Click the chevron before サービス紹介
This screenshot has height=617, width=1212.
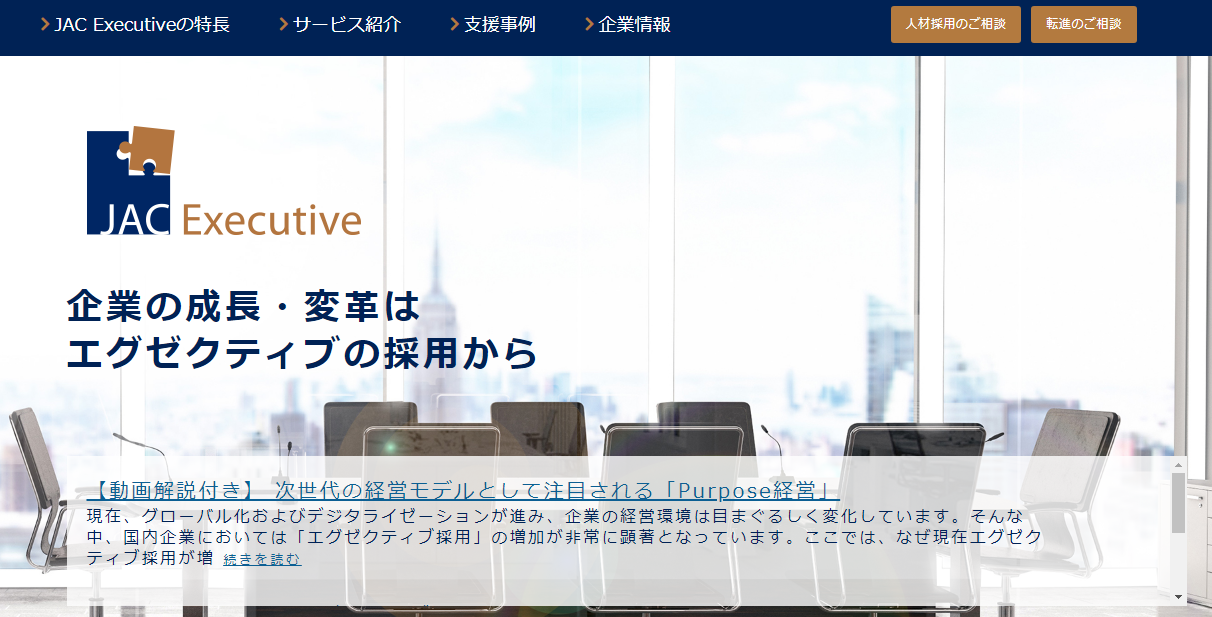[x=284, y=24]
